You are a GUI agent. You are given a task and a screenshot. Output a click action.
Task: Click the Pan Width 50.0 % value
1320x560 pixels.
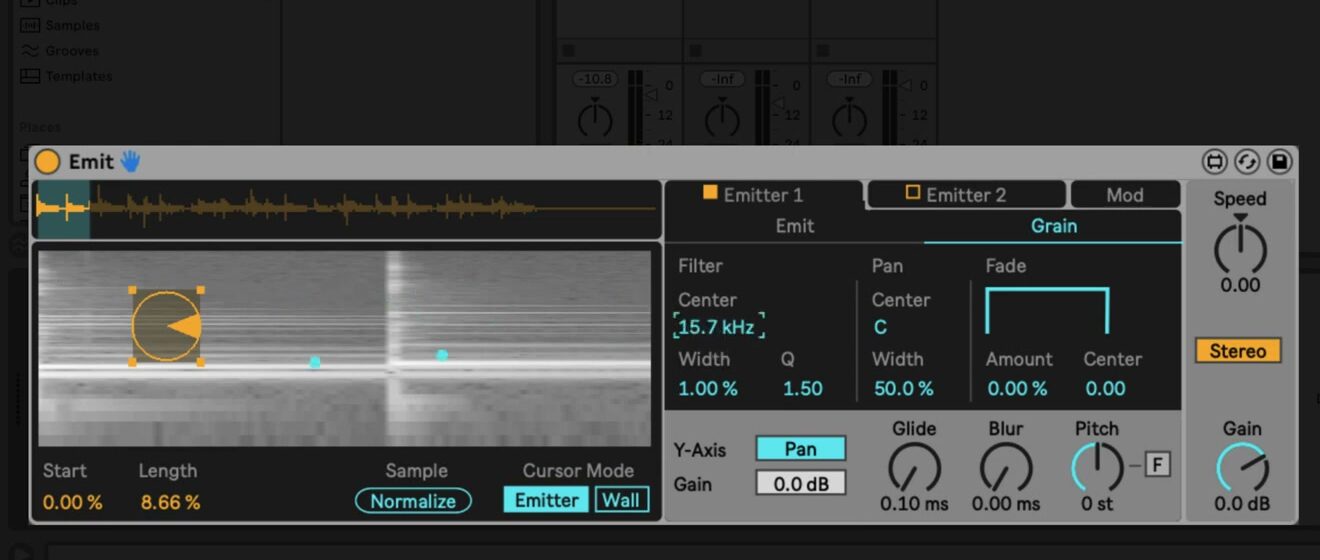coord(903,389)
